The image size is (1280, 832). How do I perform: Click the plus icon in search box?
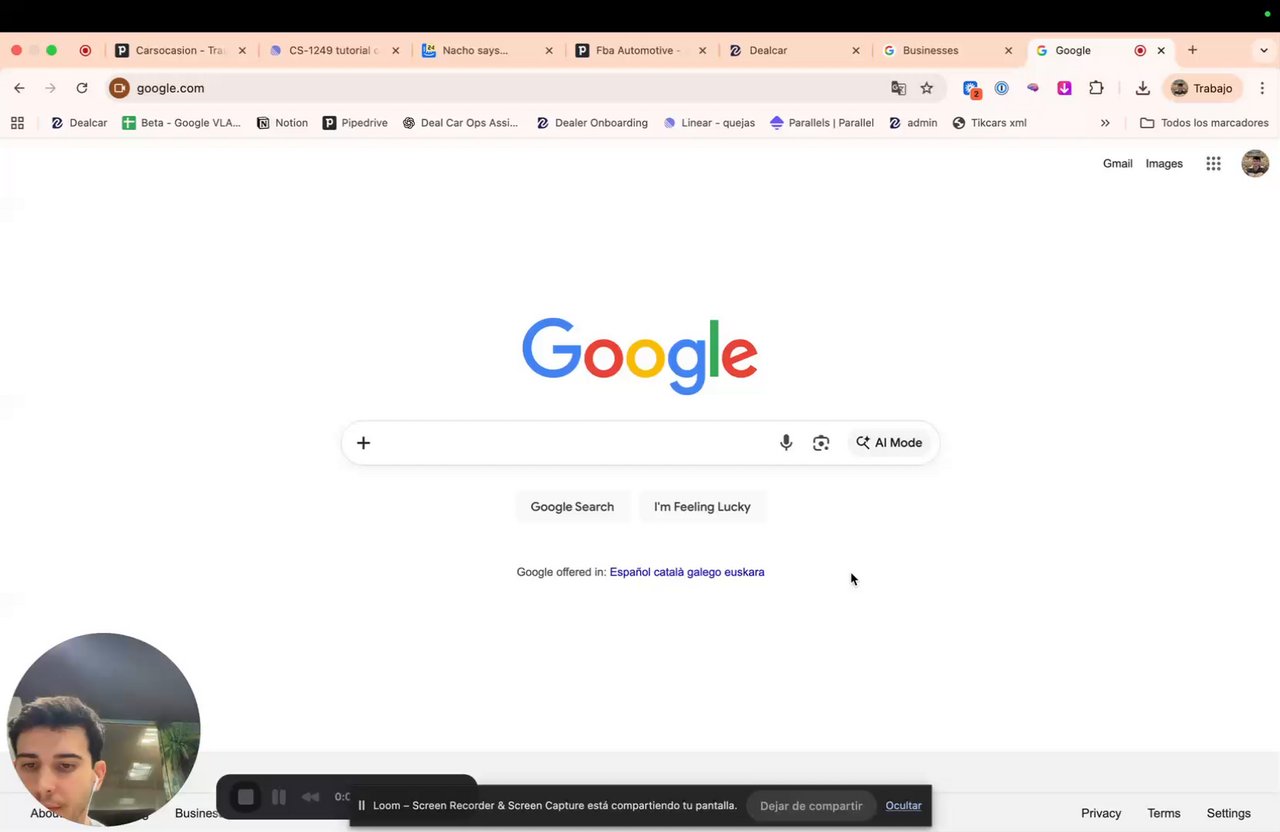coord(364,443)
